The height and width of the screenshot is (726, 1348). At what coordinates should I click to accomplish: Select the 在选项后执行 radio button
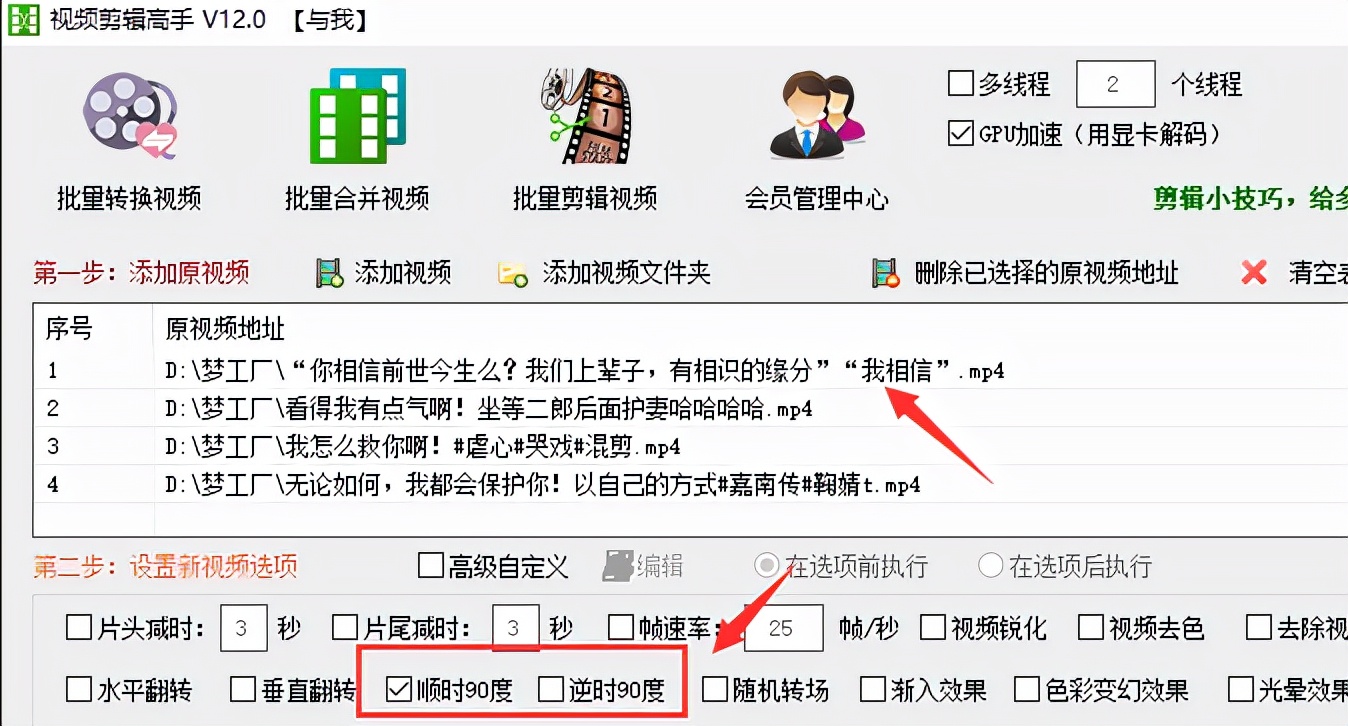coord(991,566)
